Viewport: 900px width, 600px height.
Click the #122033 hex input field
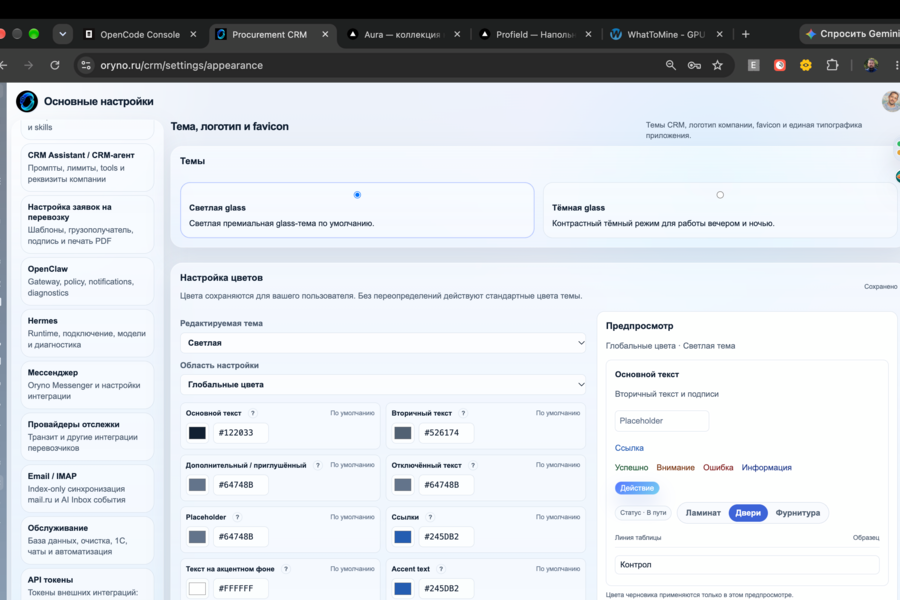click(x=240, y=433)
